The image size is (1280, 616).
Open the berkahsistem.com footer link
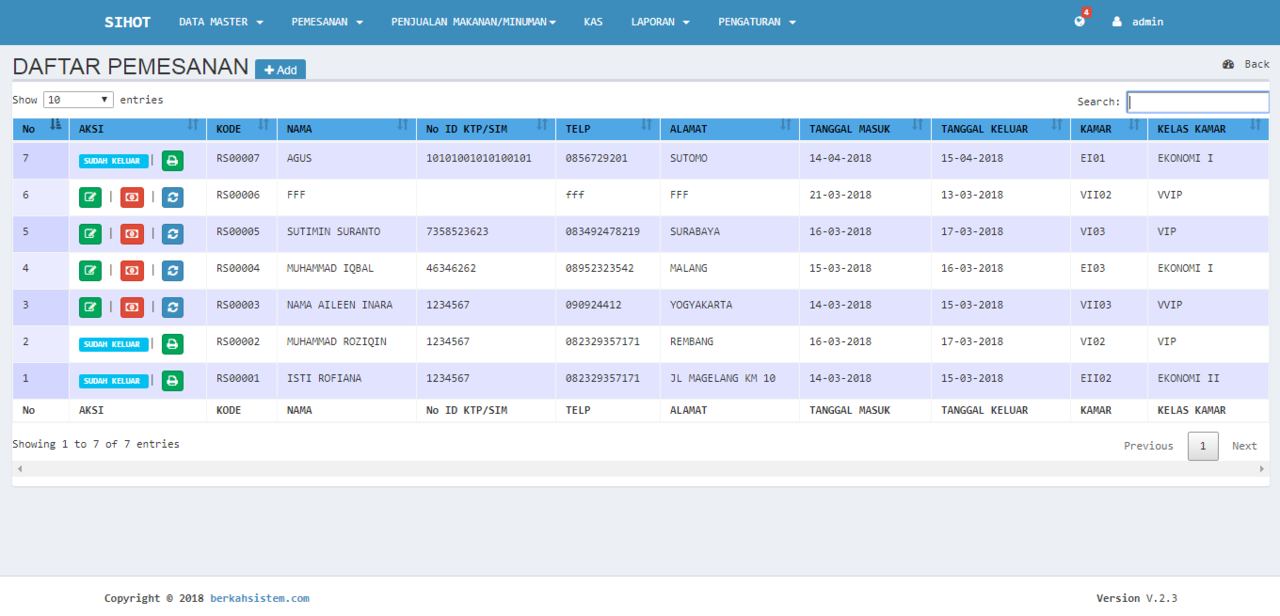(x=259, y=598)
